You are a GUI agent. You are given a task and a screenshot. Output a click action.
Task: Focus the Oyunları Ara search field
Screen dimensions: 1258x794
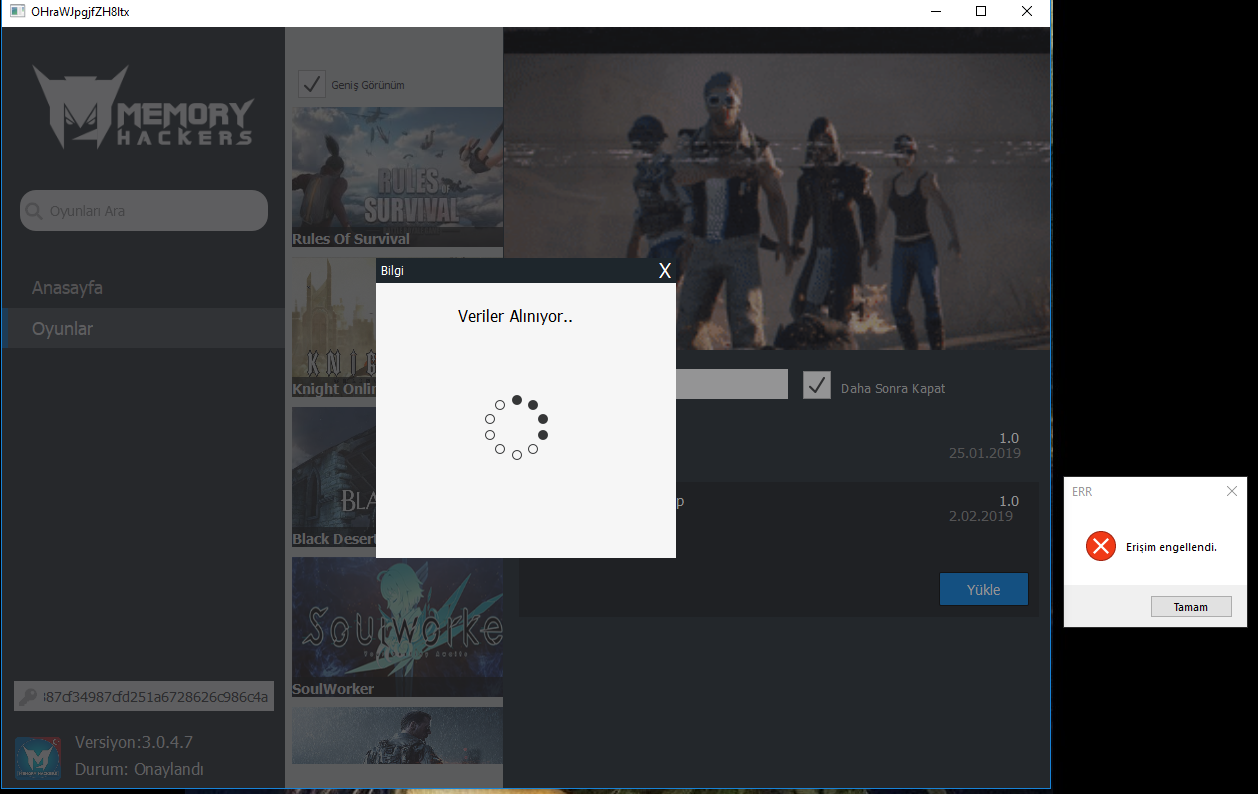[144, 211]
